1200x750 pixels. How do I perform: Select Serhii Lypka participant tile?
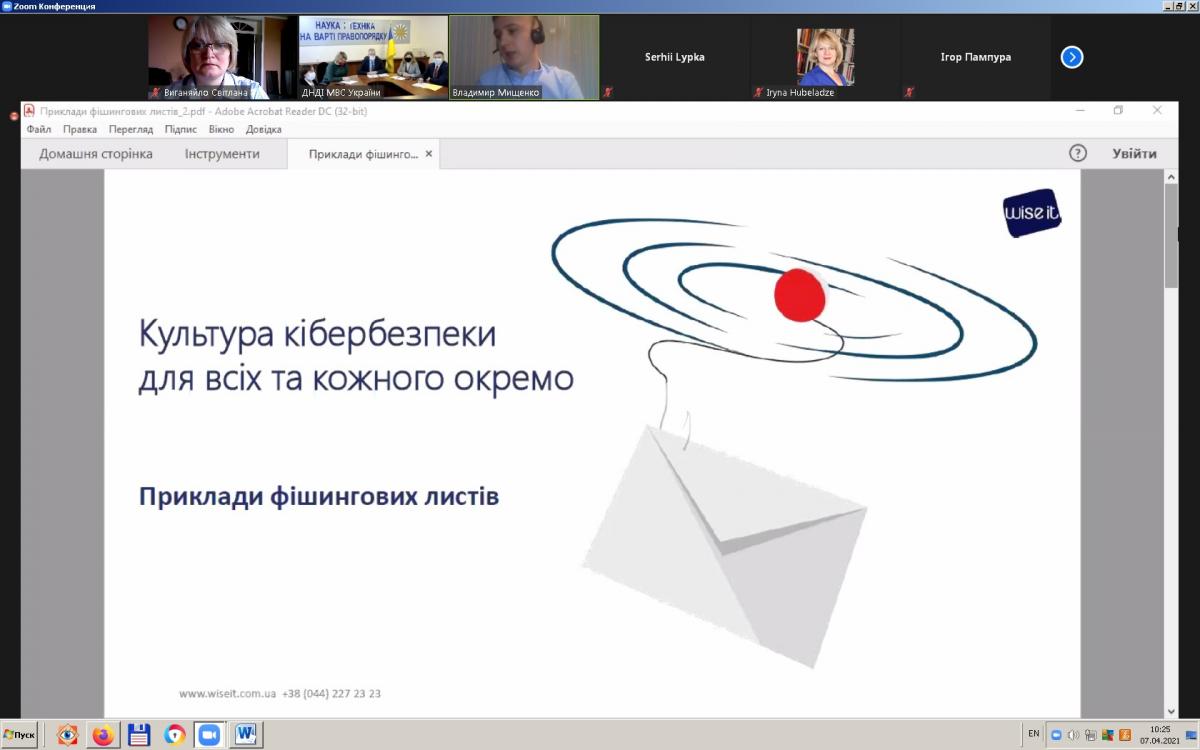click(675, 57)
